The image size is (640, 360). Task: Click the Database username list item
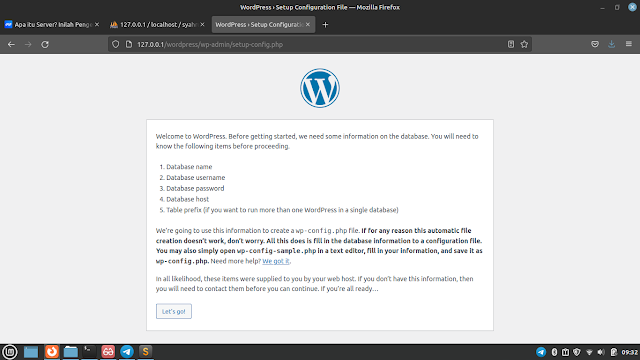click(x=196, y=178)
